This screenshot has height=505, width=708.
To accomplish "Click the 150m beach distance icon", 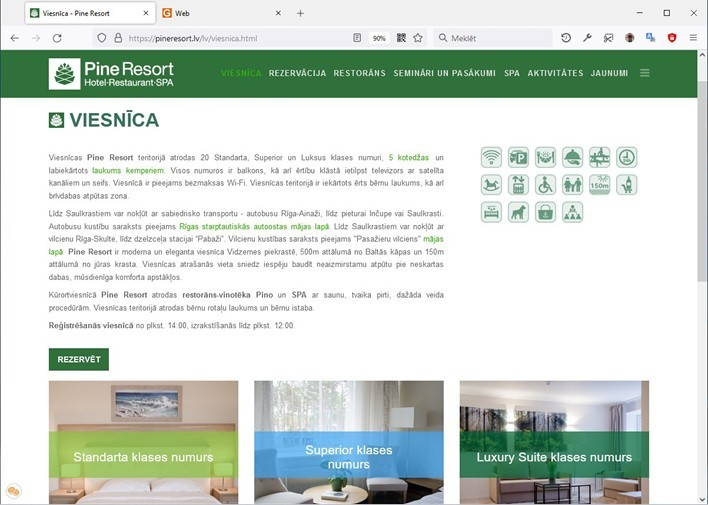I will (x=600, y=185).
